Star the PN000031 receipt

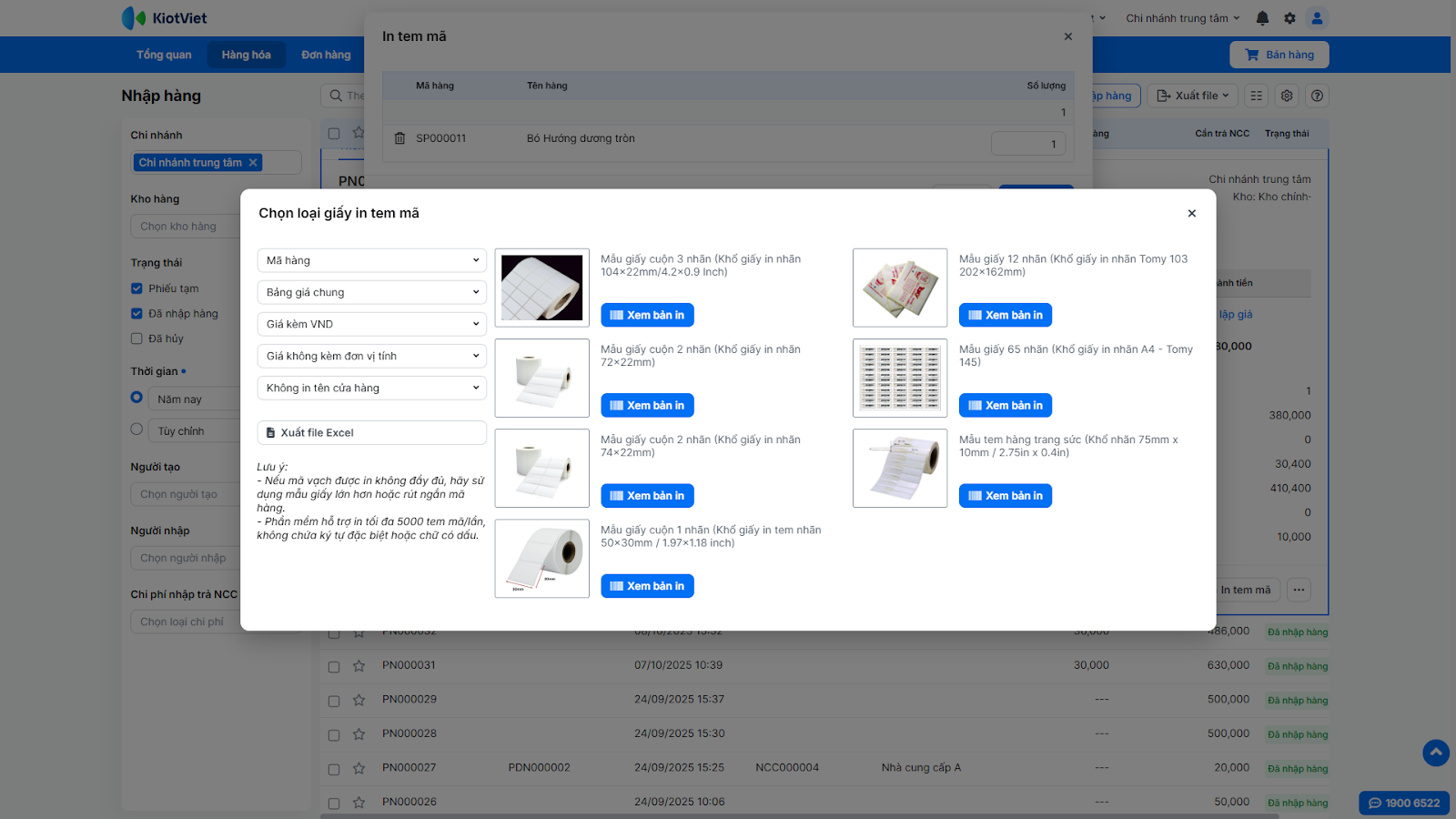pyautogui.click(x=359, y=666)
